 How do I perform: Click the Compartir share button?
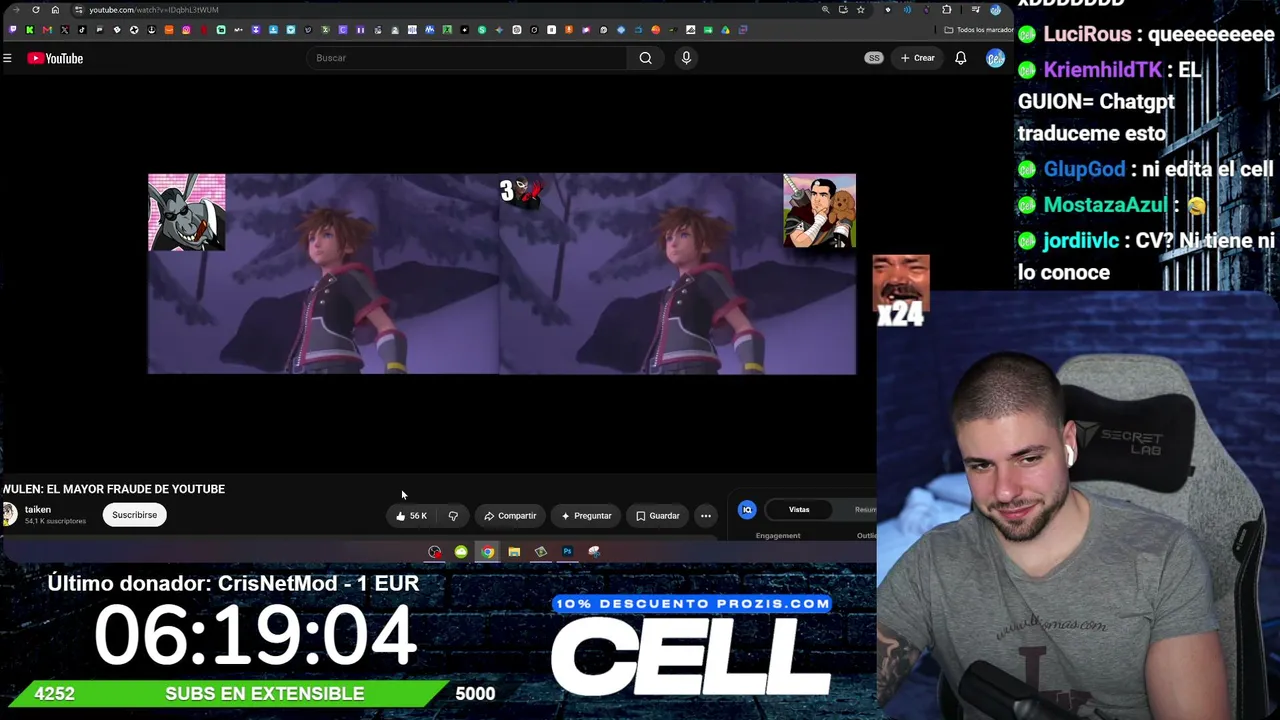[510, 516]
